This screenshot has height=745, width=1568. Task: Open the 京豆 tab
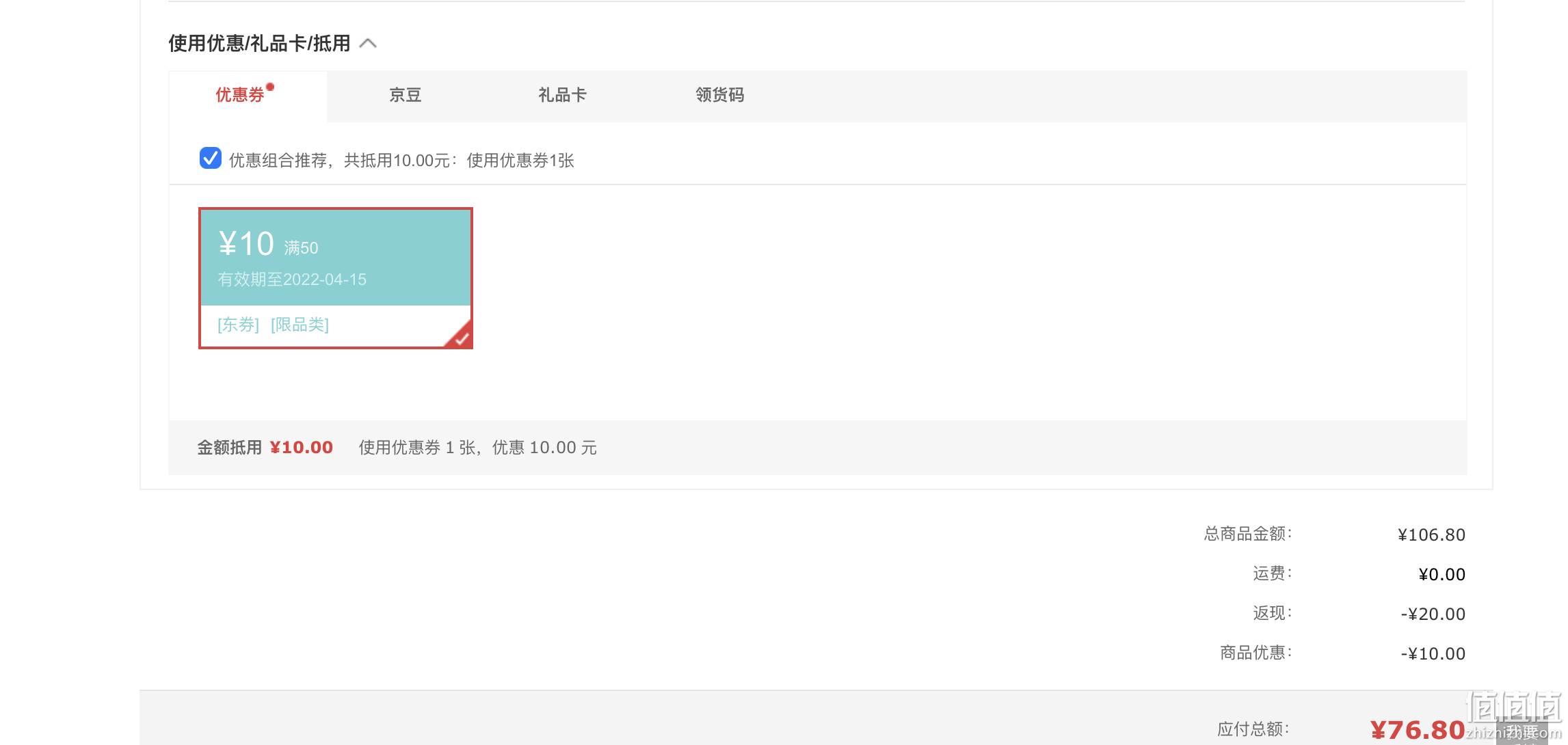pyautogui.click(x=405, y=96)
